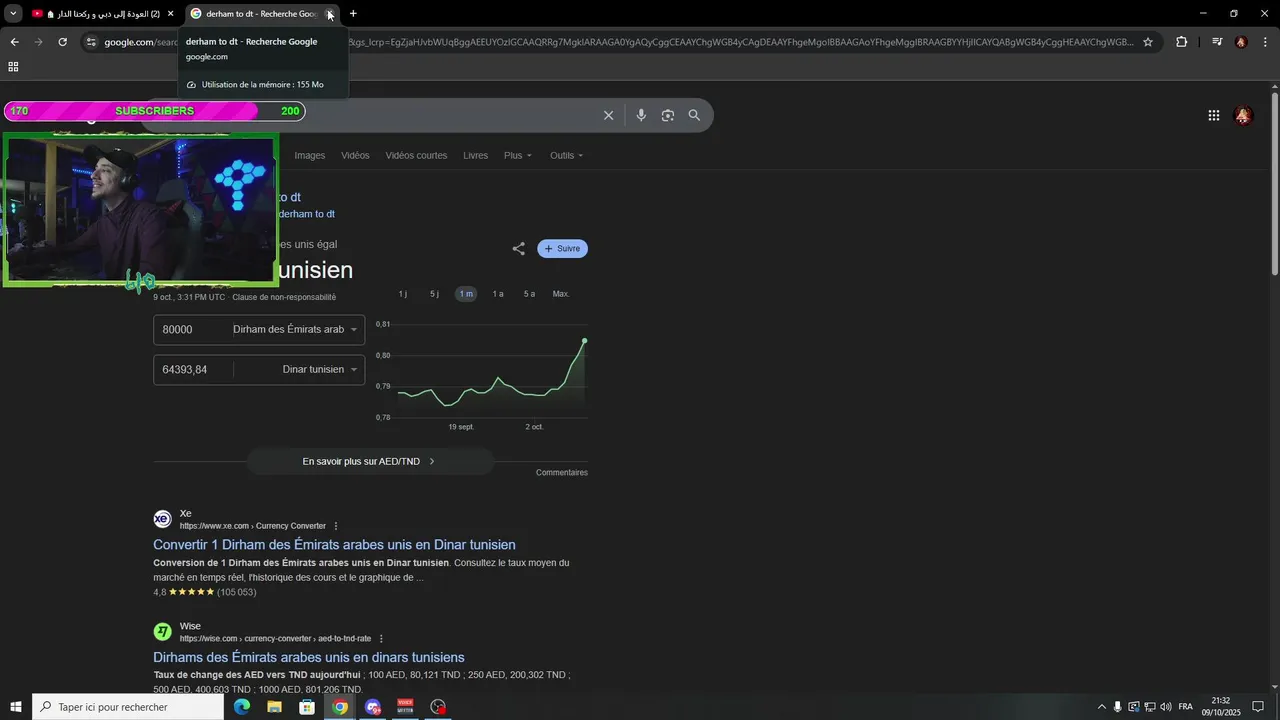Reload the current page

click(62, 42)
